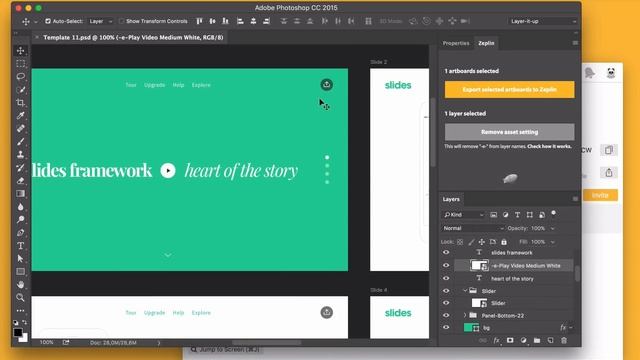Open the Layers panel menu

[x=575, y=199]
